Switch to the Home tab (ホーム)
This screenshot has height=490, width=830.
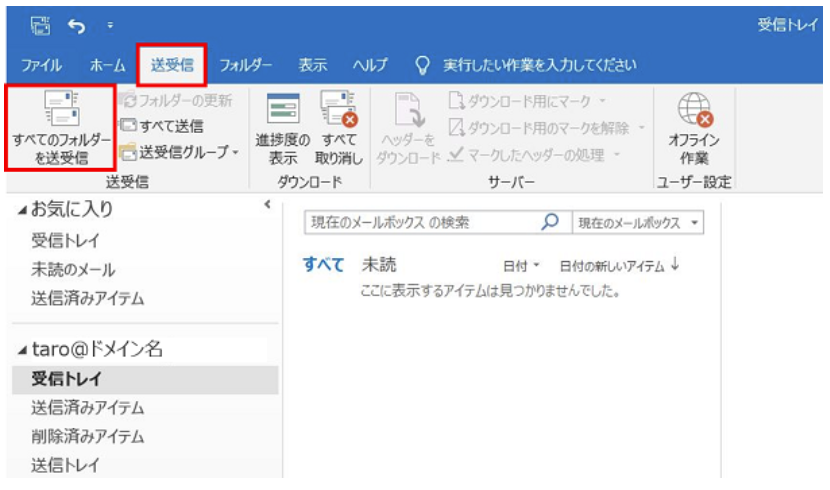(107, 65)
